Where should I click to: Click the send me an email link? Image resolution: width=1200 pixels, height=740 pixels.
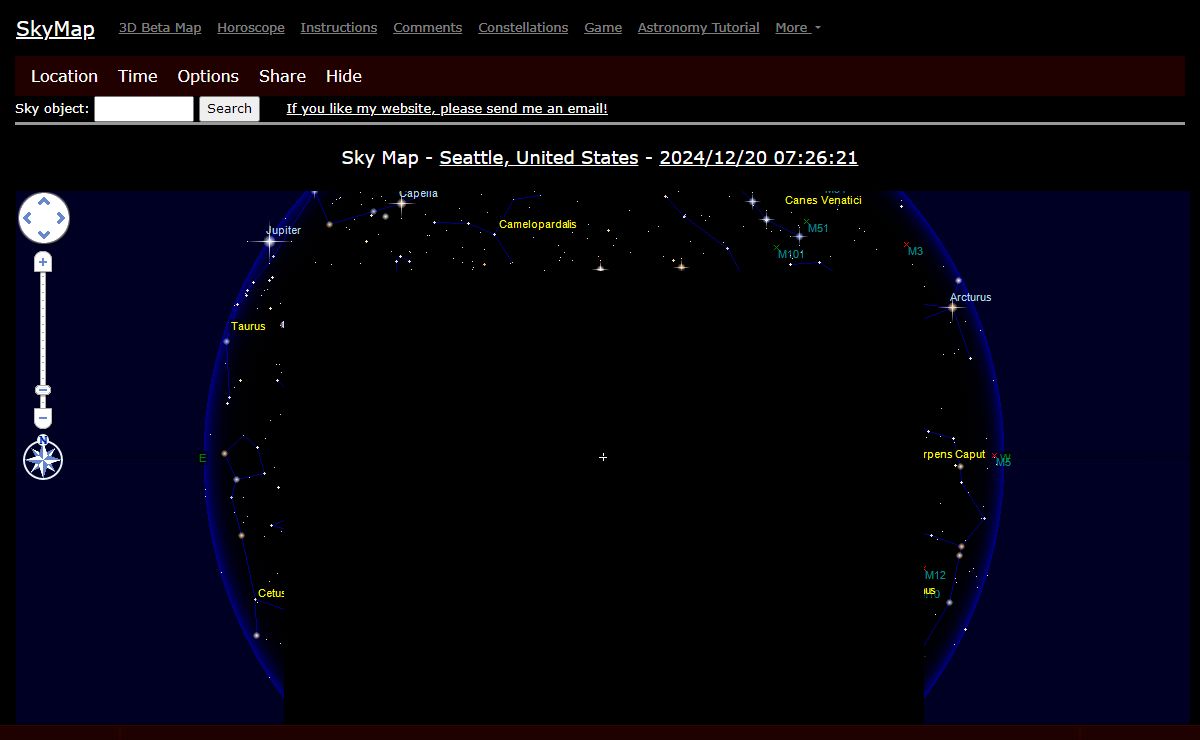[447, 108]
